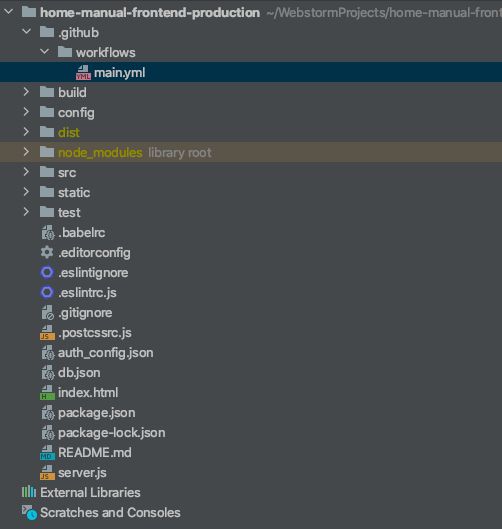502x529 pixels.
Task: Click the package-lock.json file icon
Action: click(48, 433)
